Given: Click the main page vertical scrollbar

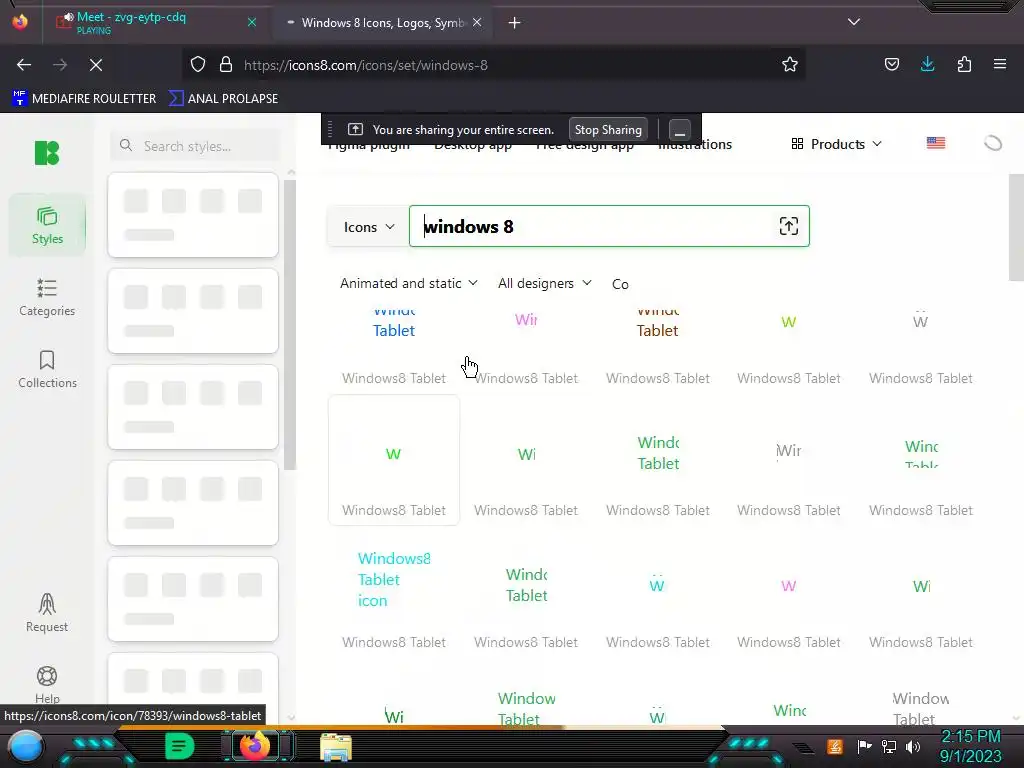Looking at the screenshot, I should tap(1016, 227).
